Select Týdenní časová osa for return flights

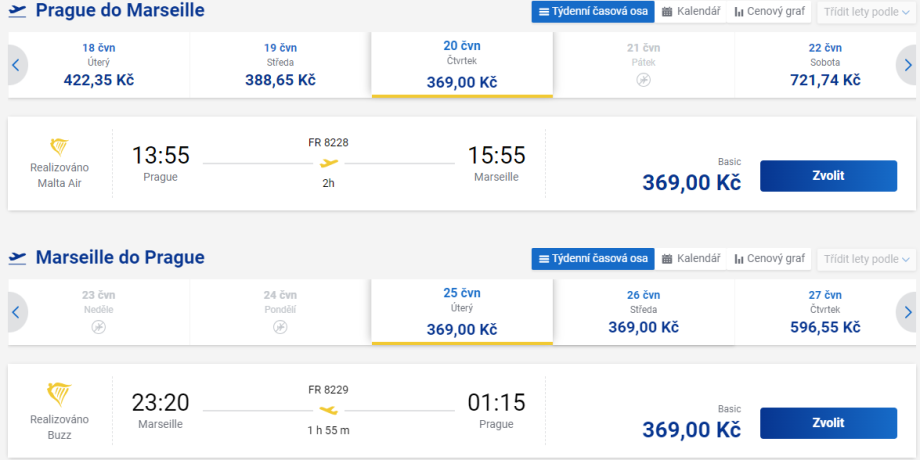(593, 259)
